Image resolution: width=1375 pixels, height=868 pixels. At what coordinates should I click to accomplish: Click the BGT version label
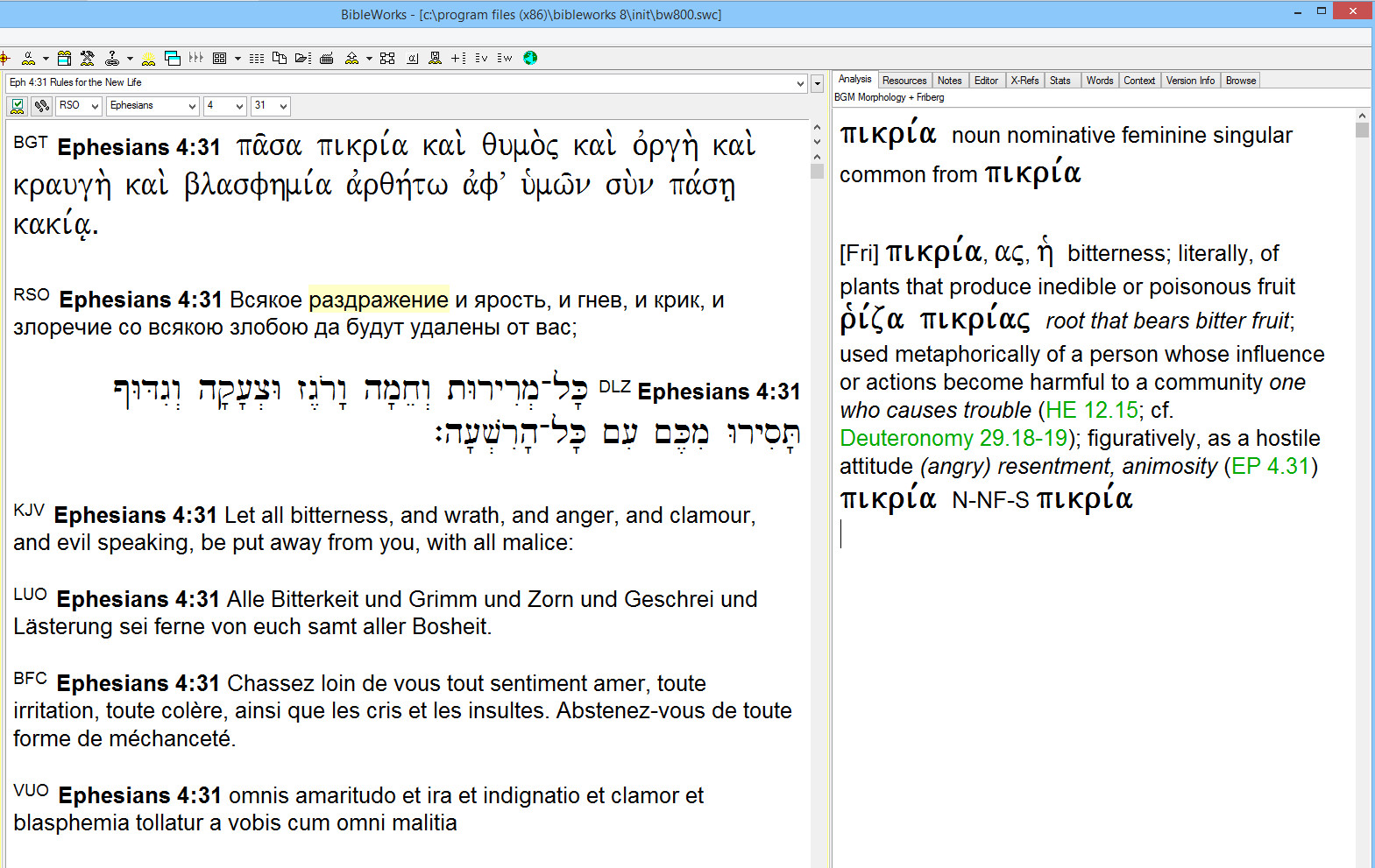[31, 142]
